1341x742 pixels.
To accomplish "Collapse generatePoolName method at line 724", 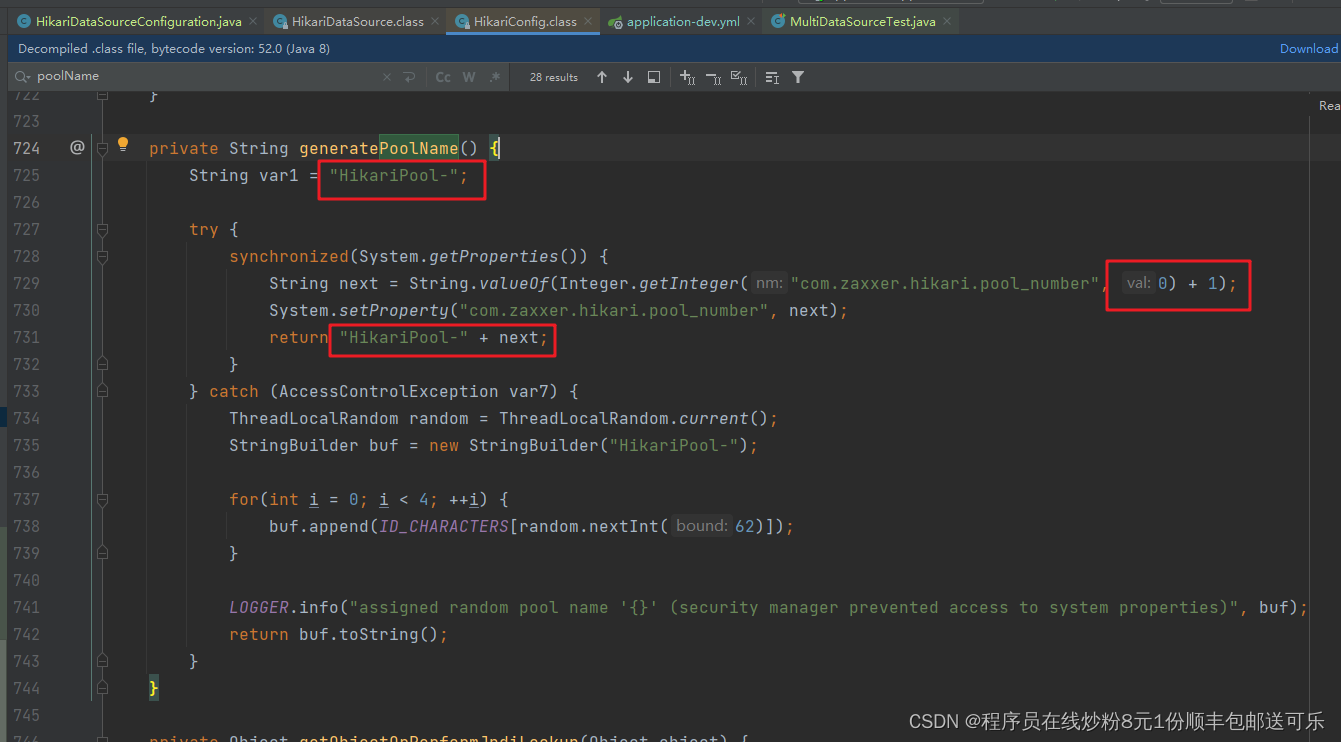I will click(102, 148).
